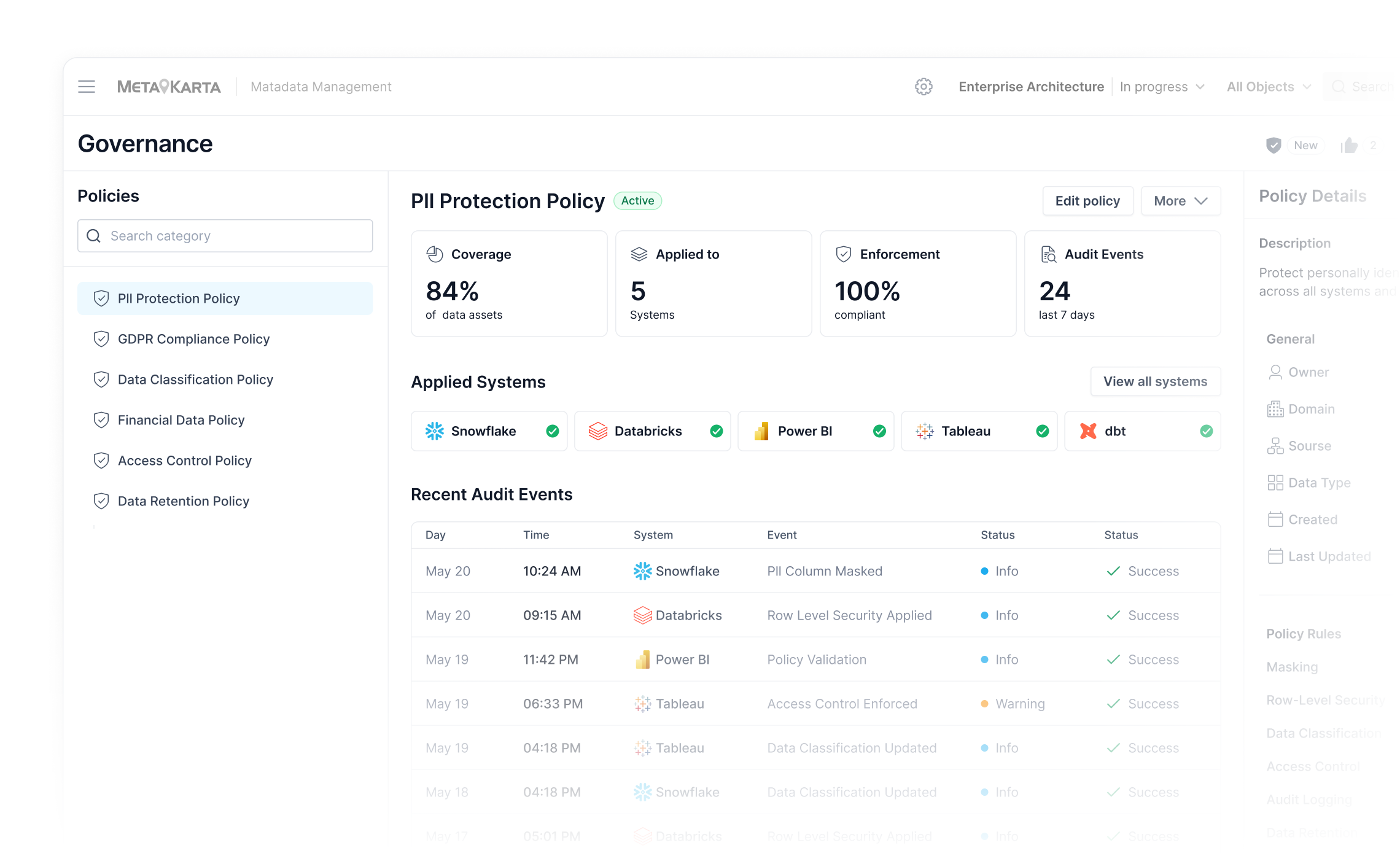Image resolution: width=1400 pixels, height=856 pixels.
Task: Click the Search category input field
Action: click(225, 236)
